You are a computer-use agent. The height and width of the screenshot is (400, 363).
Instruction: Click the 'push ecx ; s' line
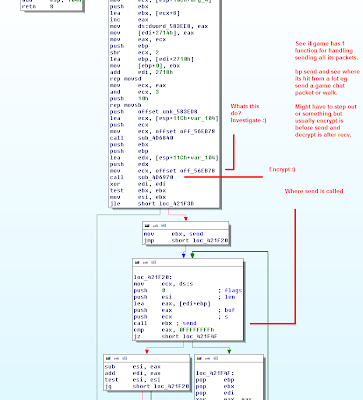pyautogui.click(x=181, y=317)
